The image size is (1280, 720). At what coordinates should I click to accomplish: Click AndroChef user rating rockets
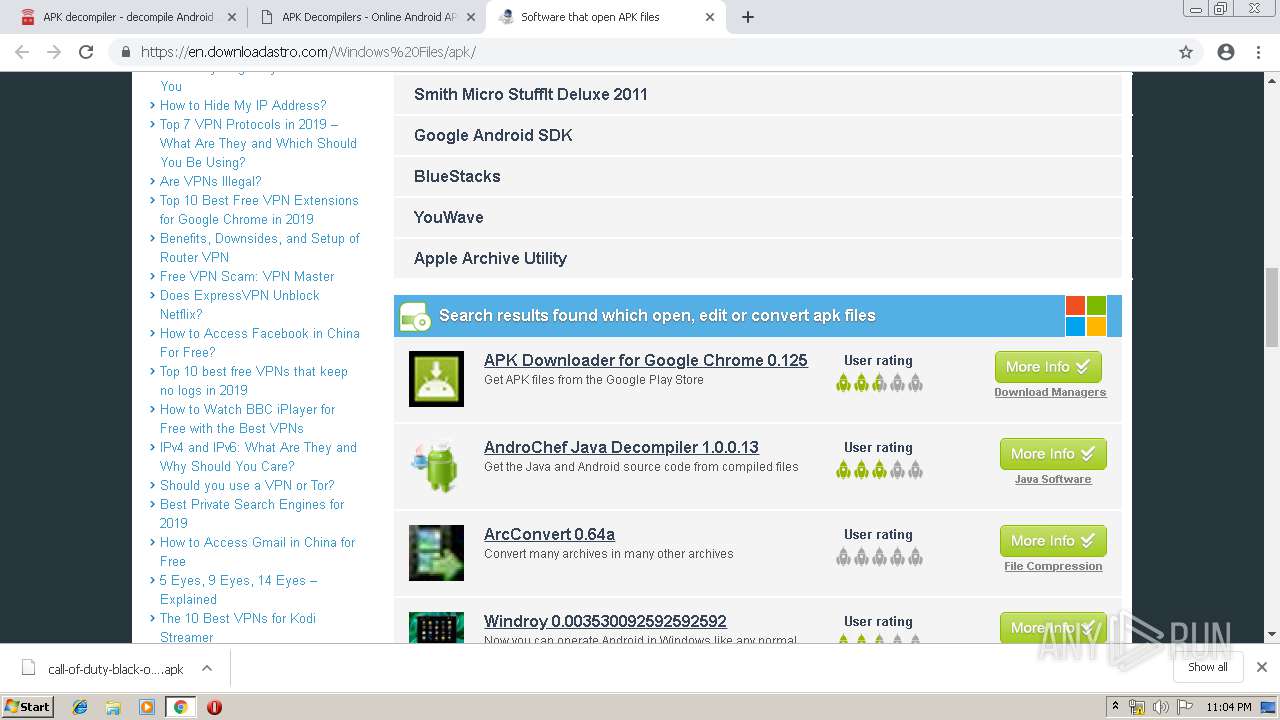pyautogui.click(x=879, y=470)
